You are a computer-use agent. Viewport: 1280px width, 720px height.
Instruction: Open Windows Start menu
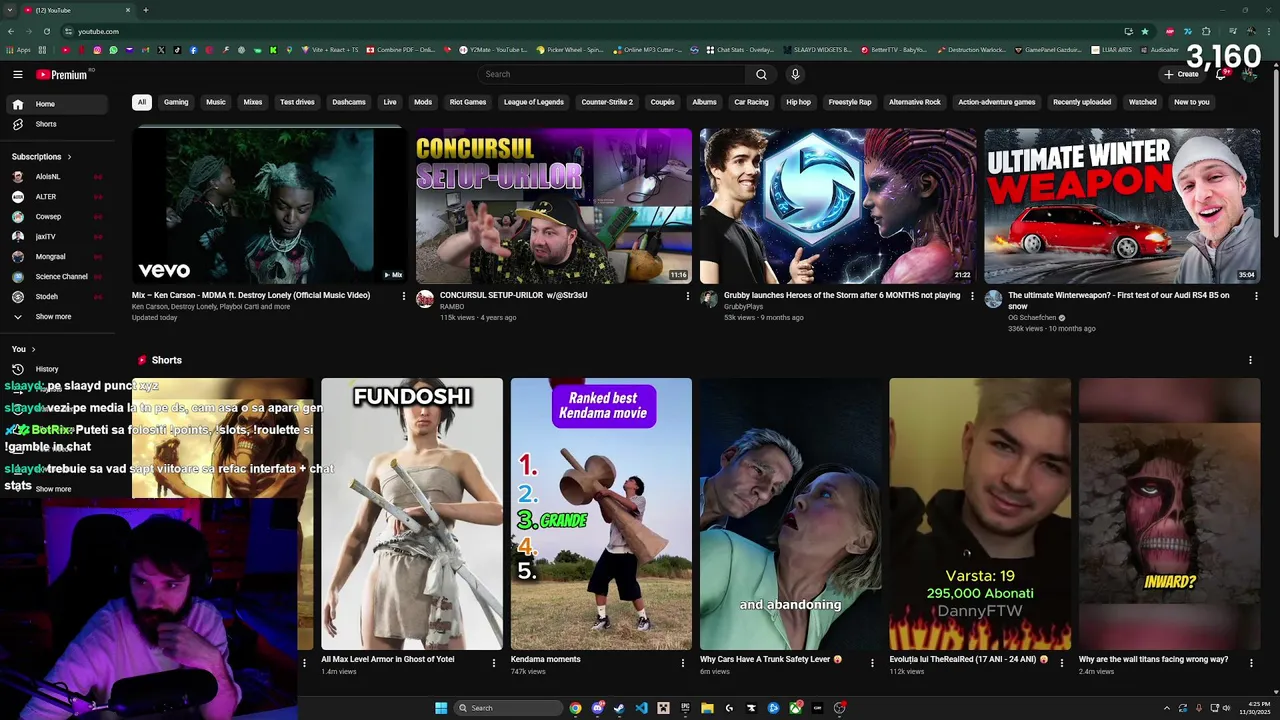point(441,708)
